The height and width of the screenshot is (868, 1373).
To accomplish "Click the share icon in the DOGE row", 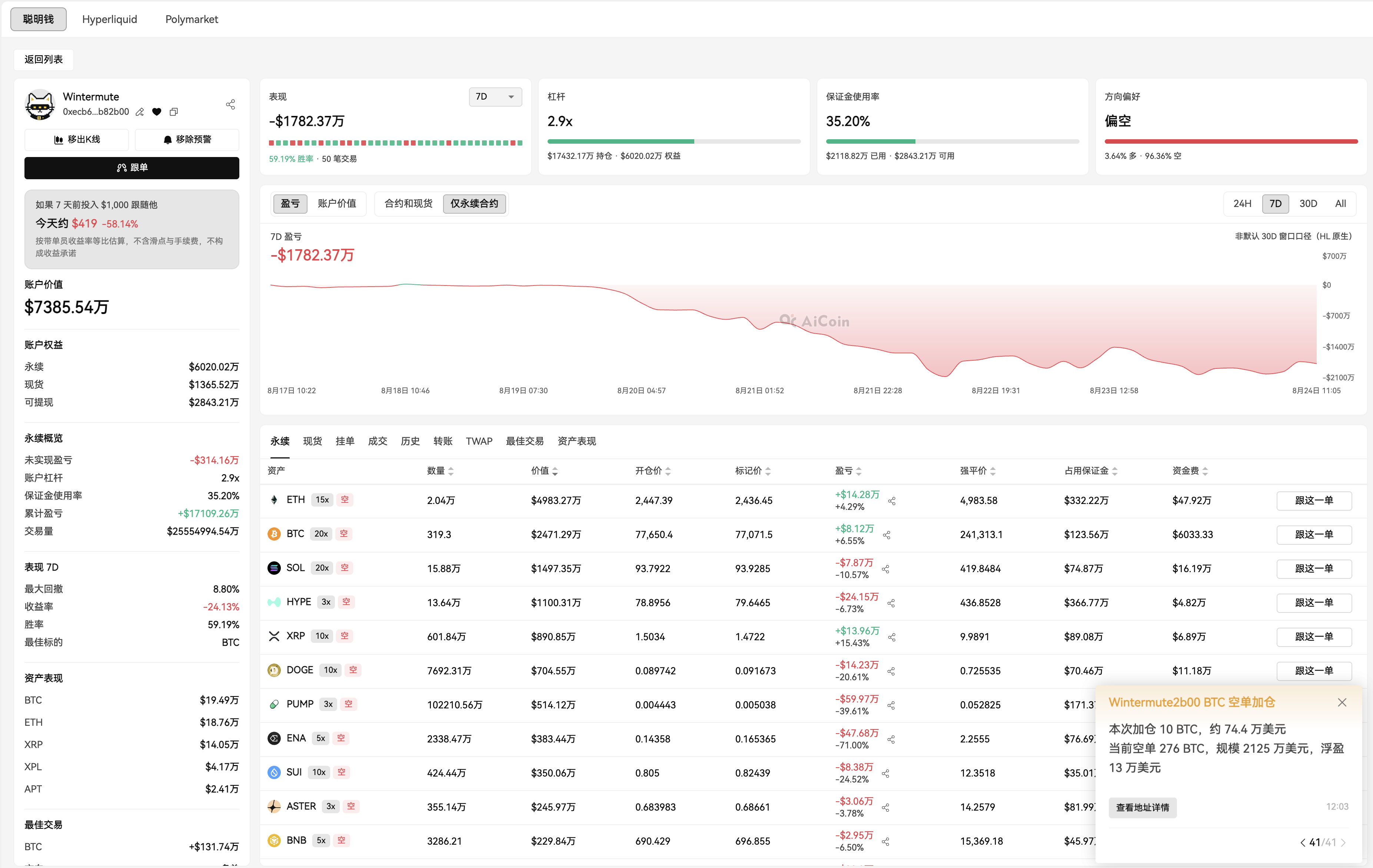I will click(x=891, y=671).
